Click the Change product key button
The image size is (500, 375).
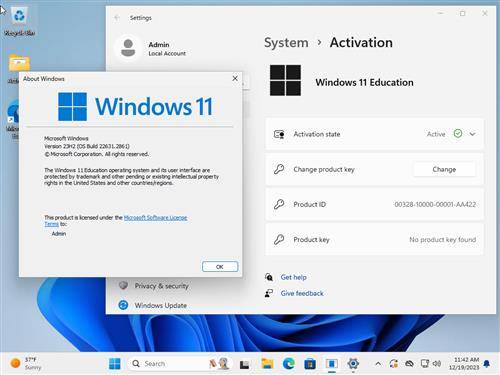click(444, 169)
